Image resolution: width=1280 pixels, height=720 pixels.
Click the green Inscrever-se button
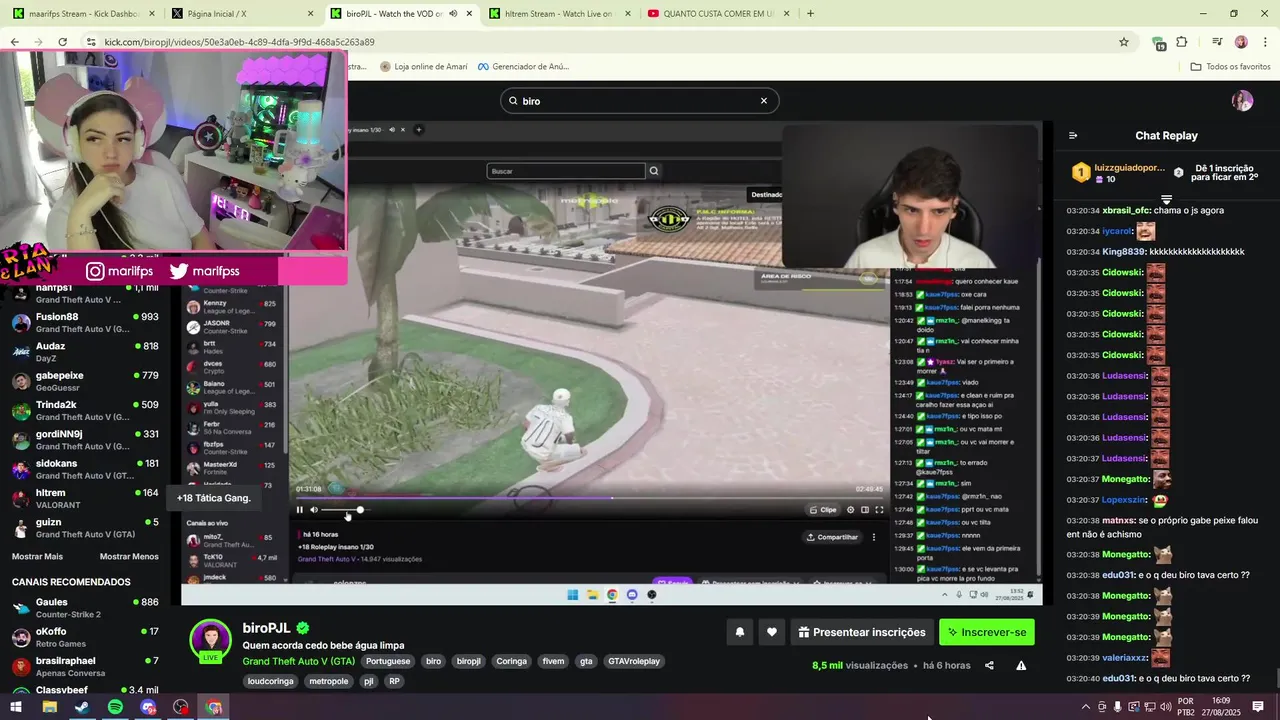987,632
